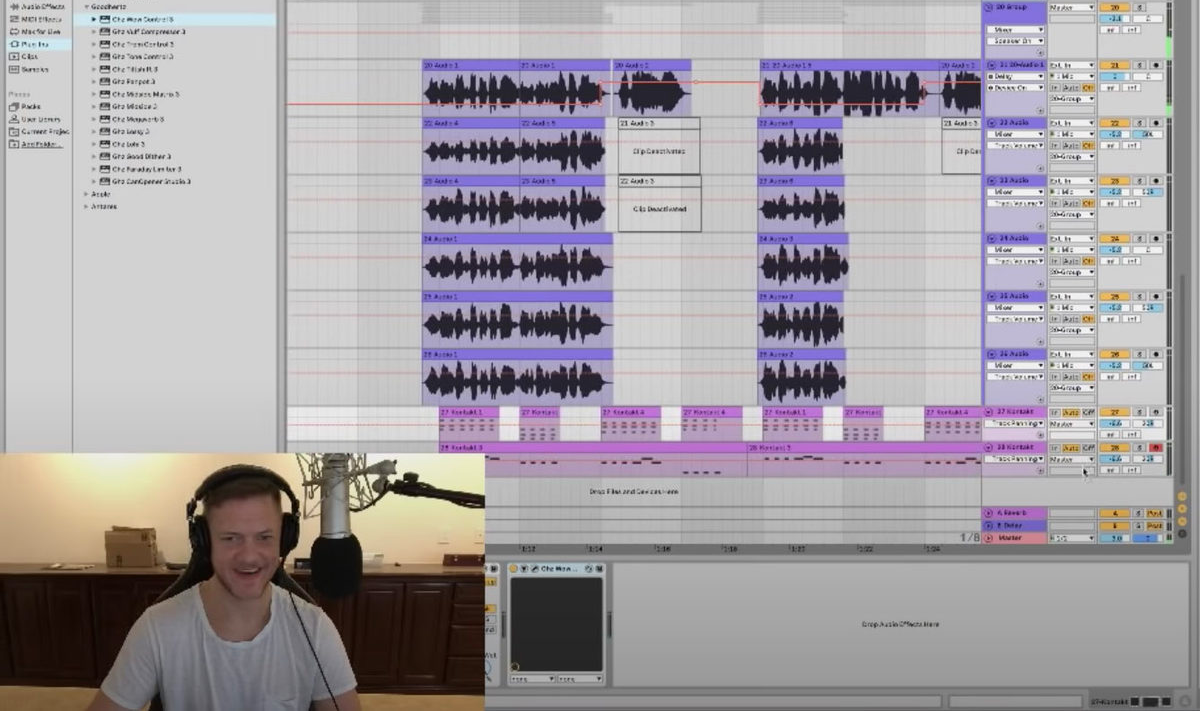Toggle track 22 activator button
Image resolution: width=1200 pixels, height=711 pixels.
point(1114,123)
